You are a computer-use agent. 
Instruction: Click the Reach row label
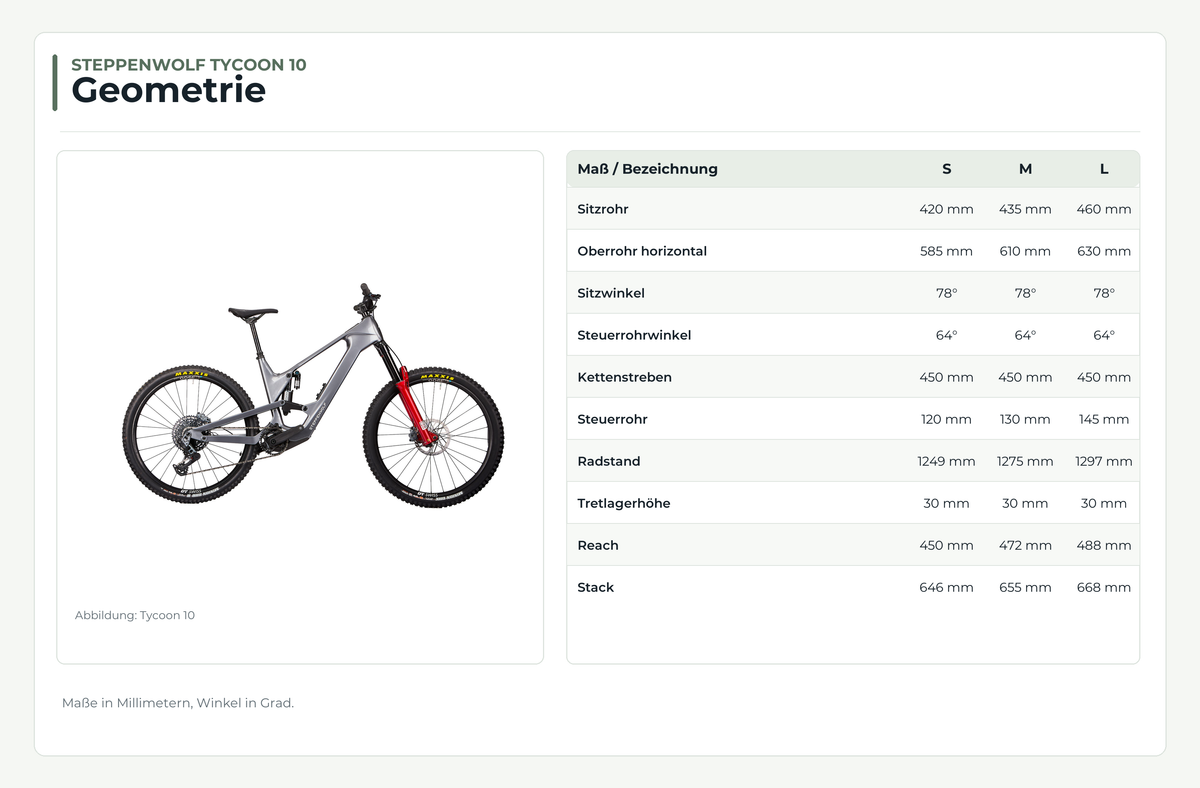point(598,545)
